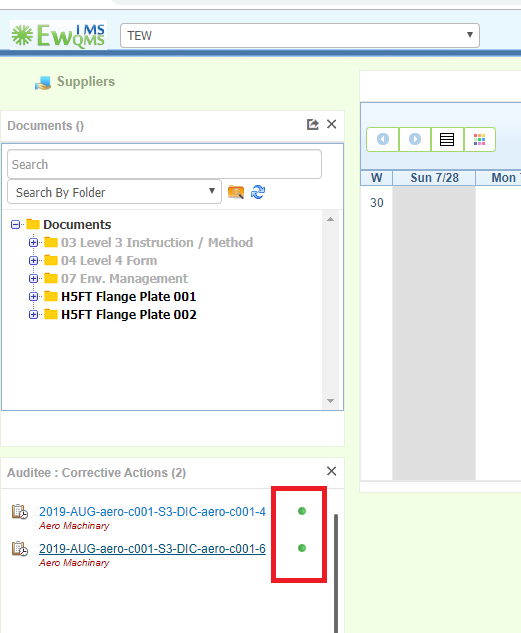Open corrective action 2019-AUG-aero-c001-S3-DIC-aero-c001-4 link
The image size is (521, 633).
(152, 511)
